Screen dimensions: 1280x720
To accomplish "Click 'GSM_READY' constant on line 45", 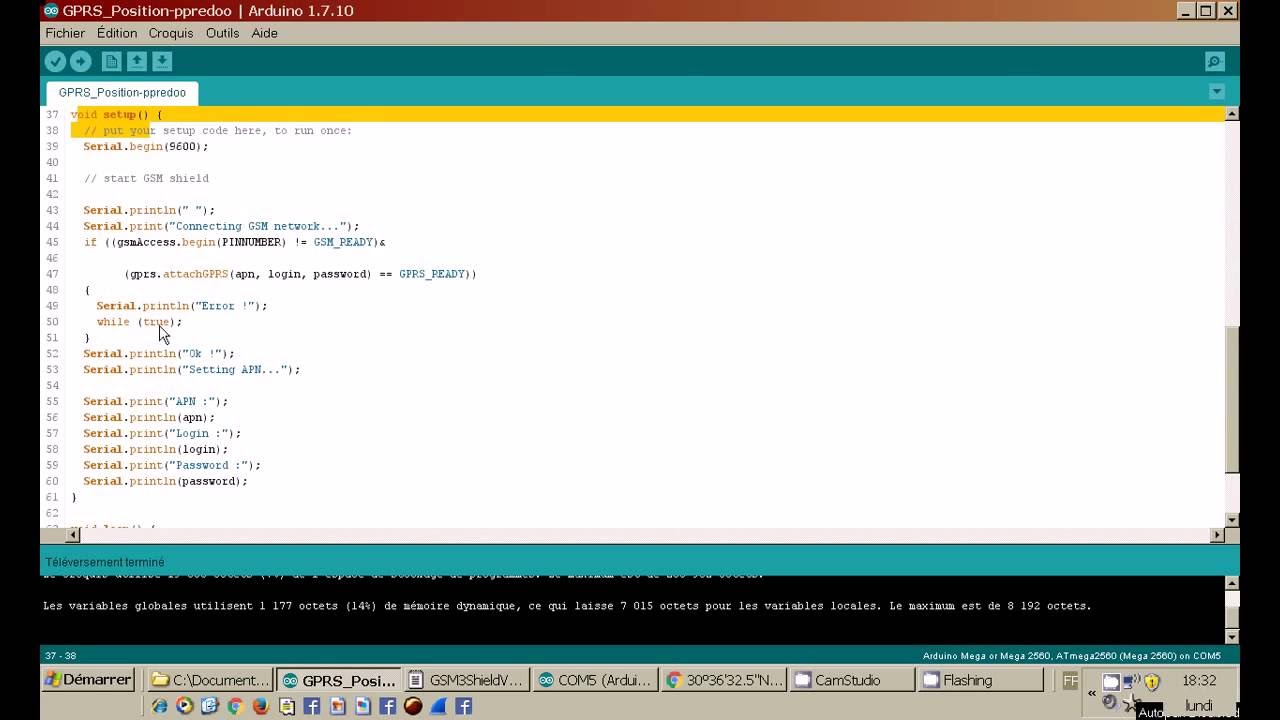I will [343, 242].
